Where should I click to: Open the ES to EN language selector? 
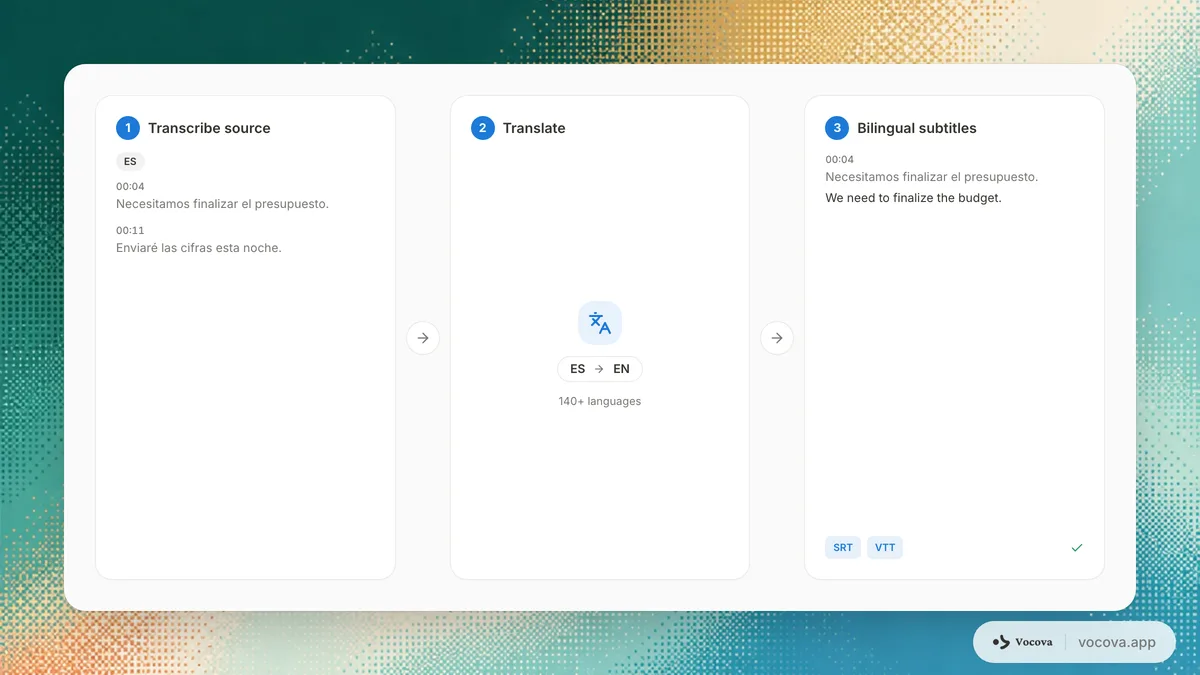[x=600, y=369]
